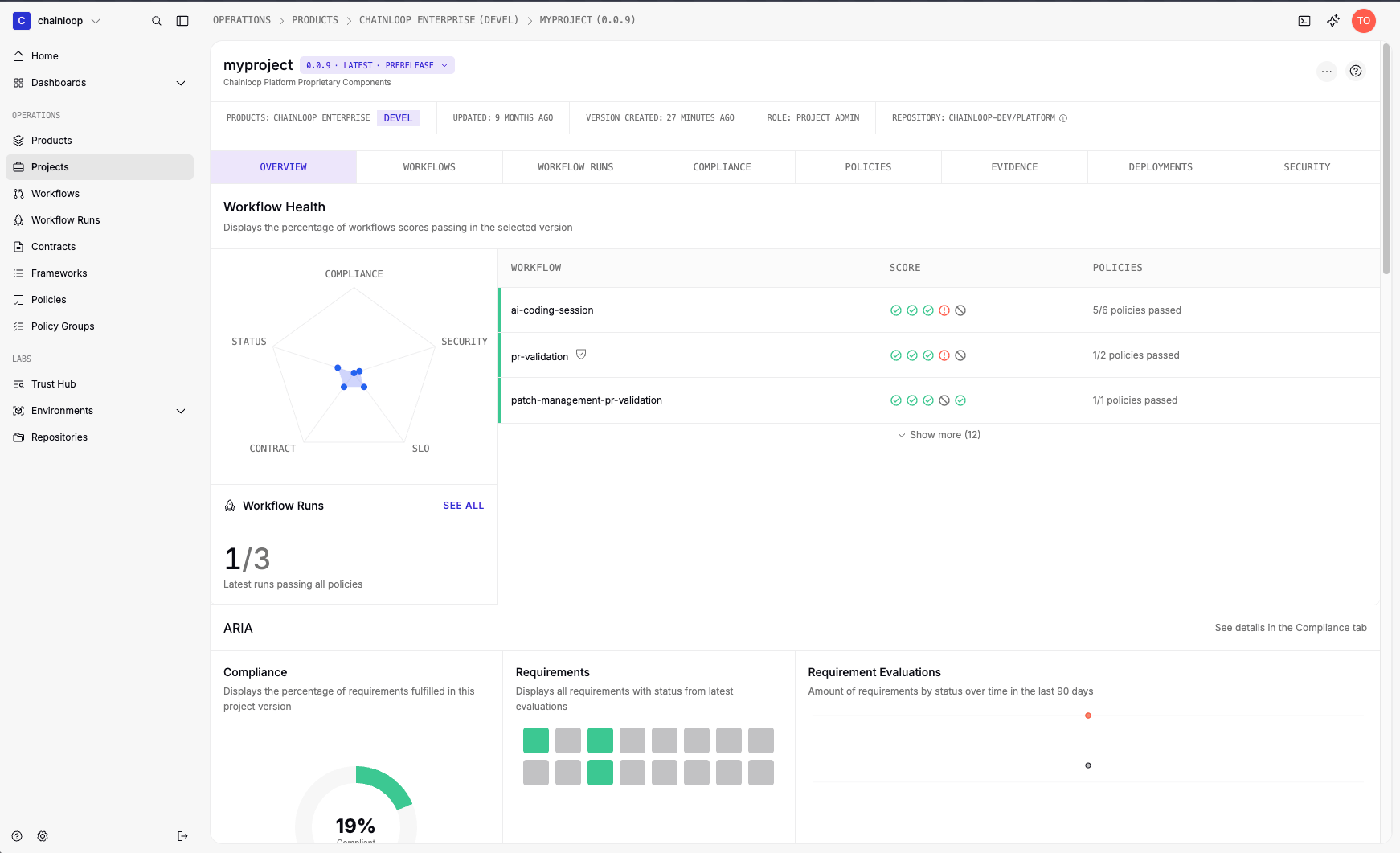
Task: Click SEE ALL workflow runs link
Action: coord(464,506)
